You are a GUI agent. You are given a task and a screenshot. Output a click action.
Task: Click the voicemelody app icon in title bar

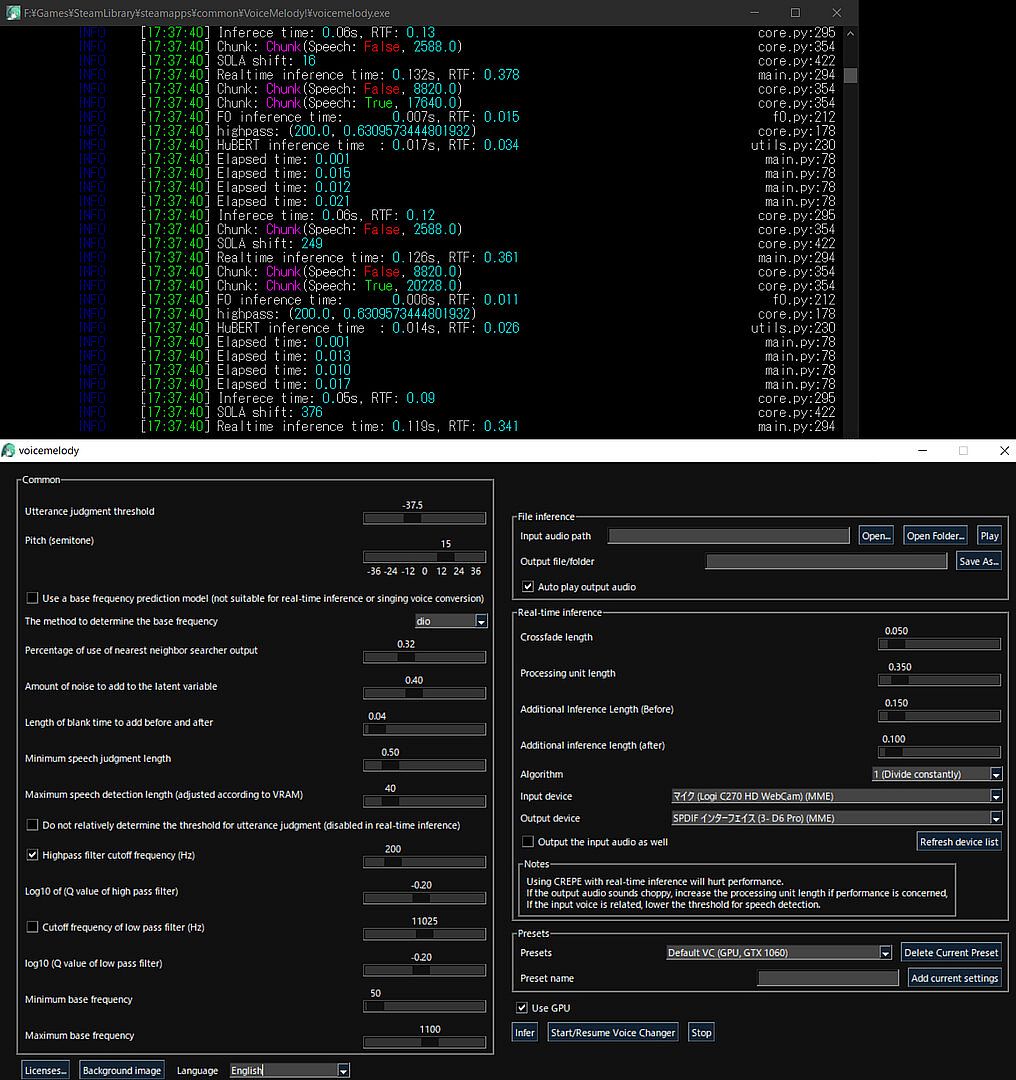tap(9, 451)
